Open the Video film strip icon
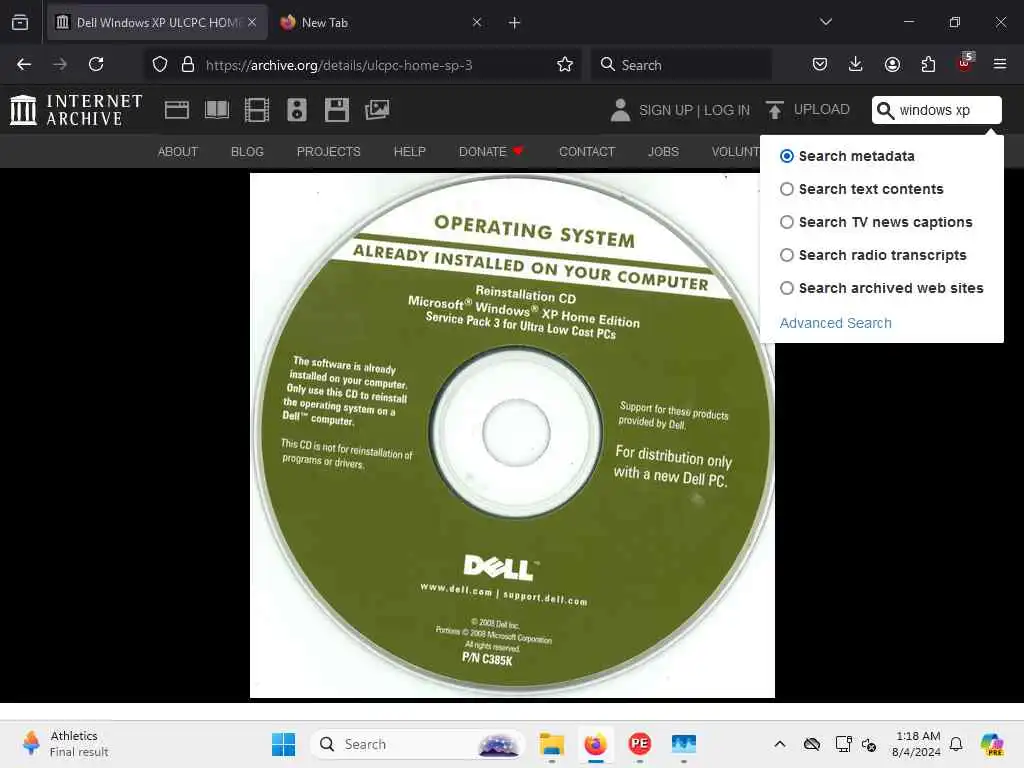Viewport: 1024px width, 768px height. 257,110
